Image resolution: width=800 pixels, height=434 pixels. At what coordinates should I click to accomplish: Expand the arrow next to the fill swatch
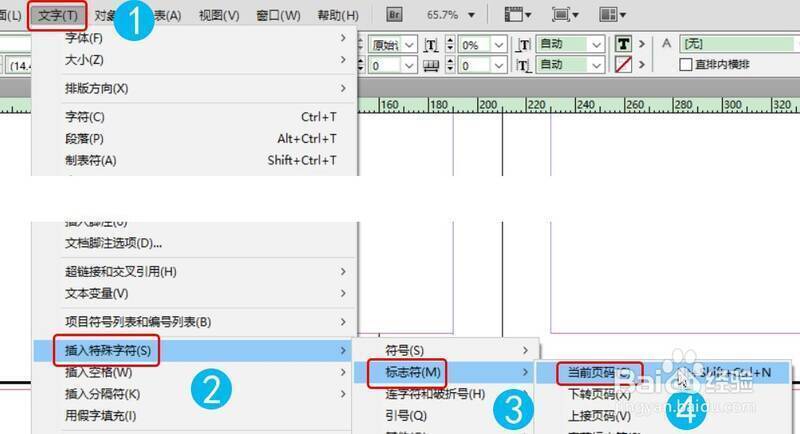[x=642, y=44]
